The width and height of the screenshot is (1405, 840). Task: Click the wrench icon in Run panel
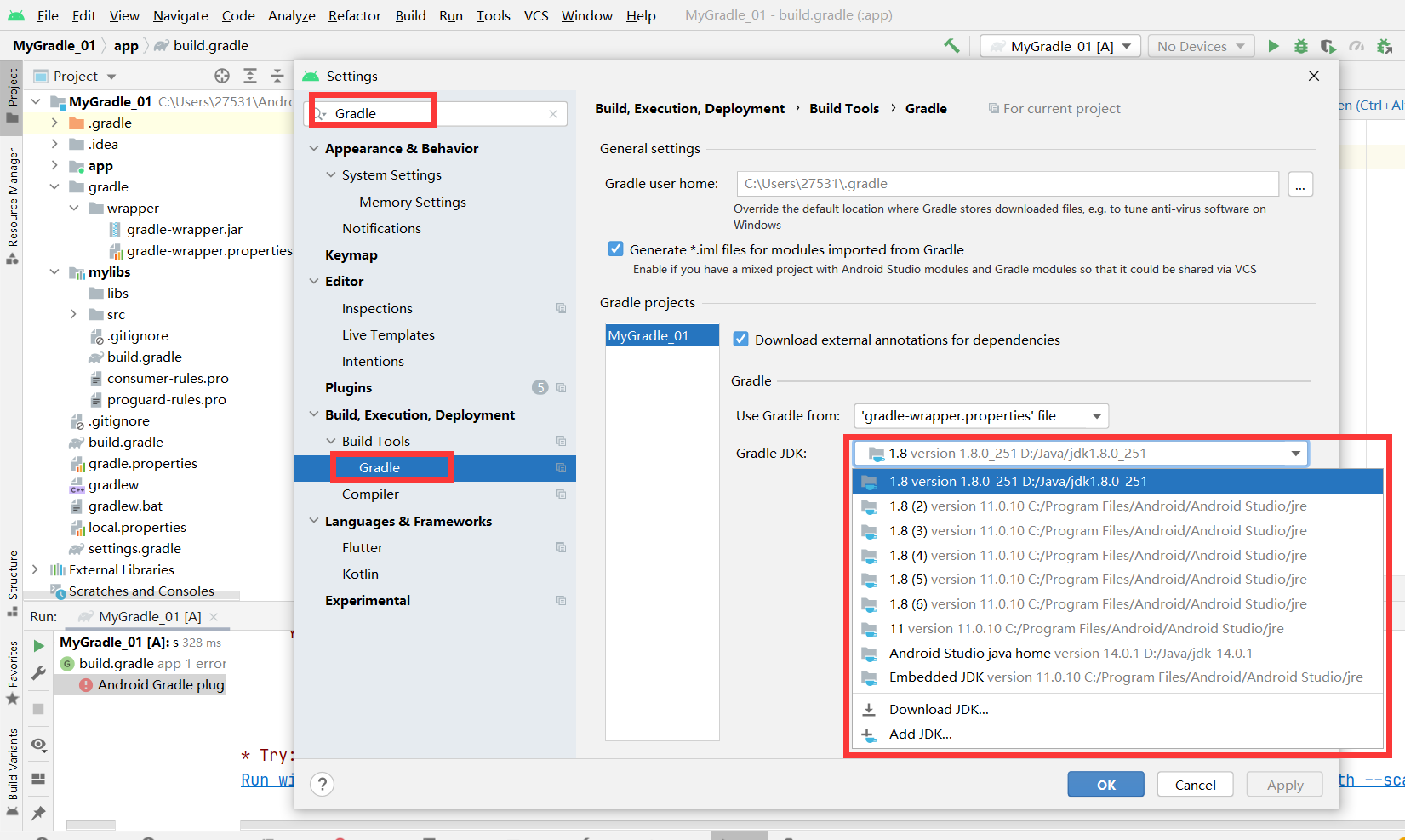[x=38, y=673]
